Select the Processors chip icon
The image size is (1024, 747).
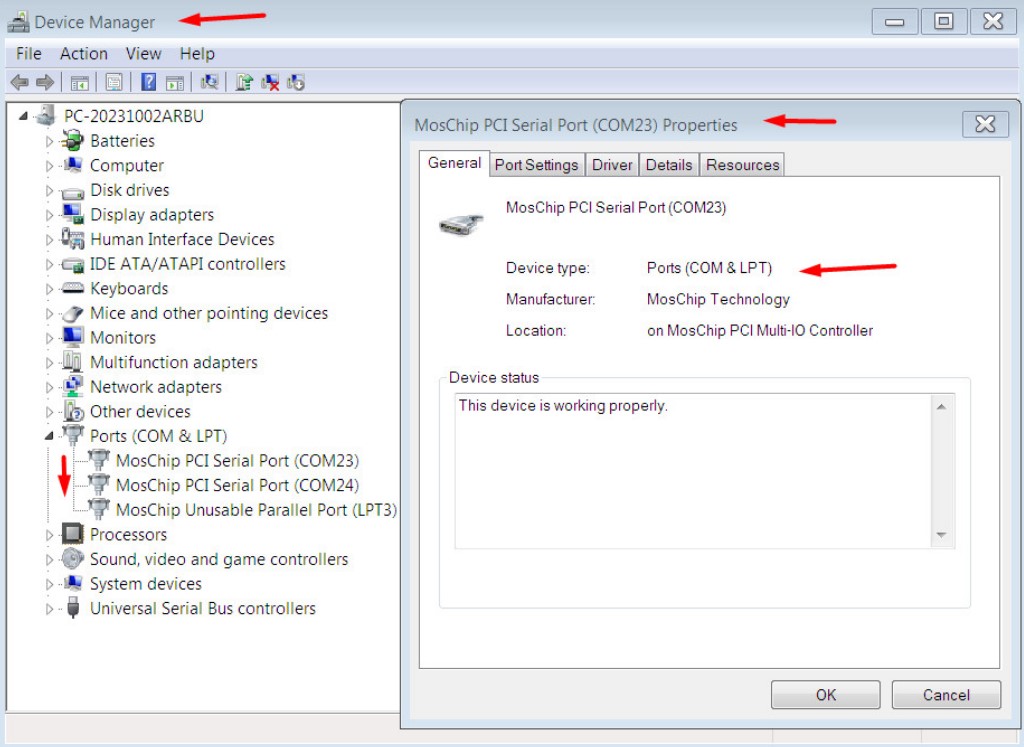pyautogui.click(x=72, y=533)
